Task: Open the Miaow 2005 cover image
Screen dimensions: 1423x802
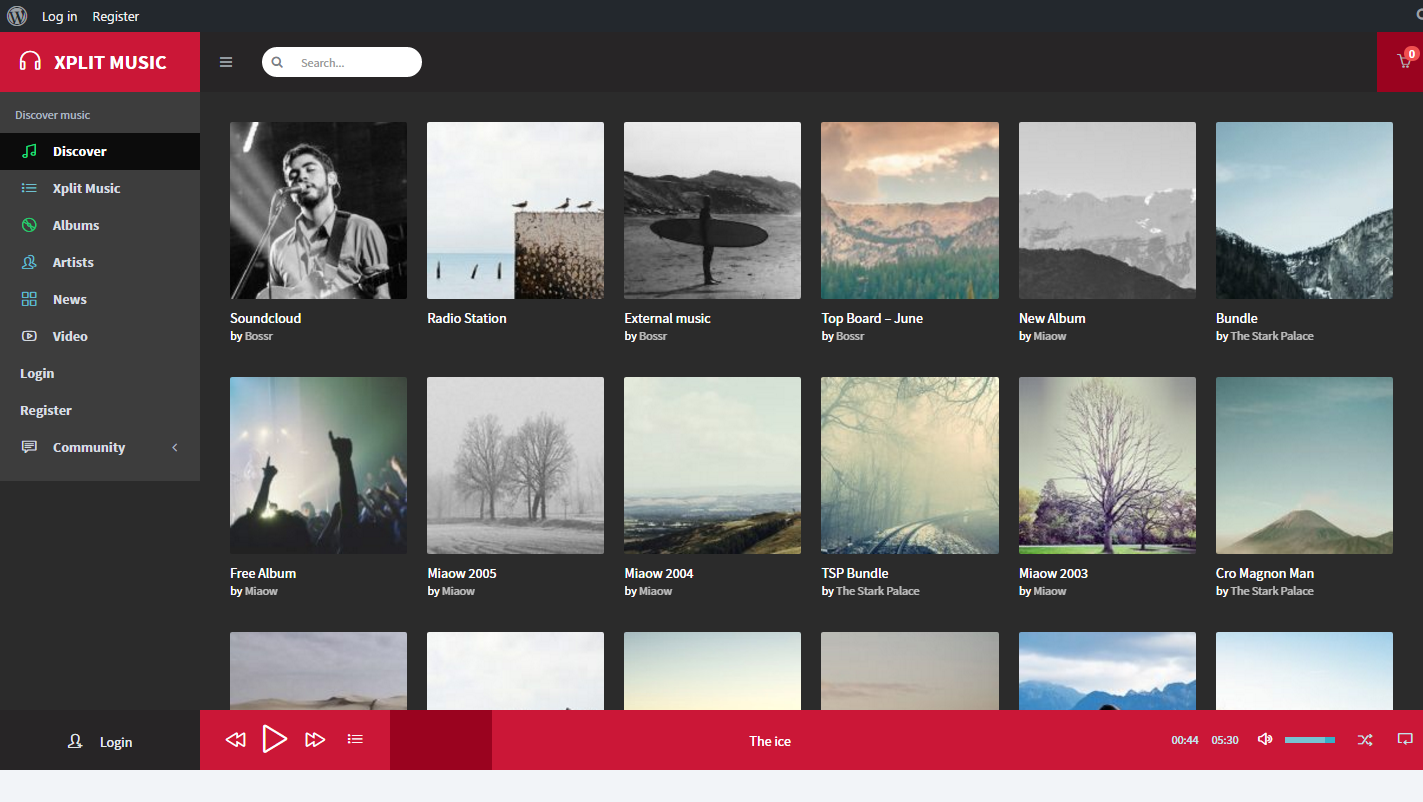Action: pyautogui.click(x=515, y=465)
